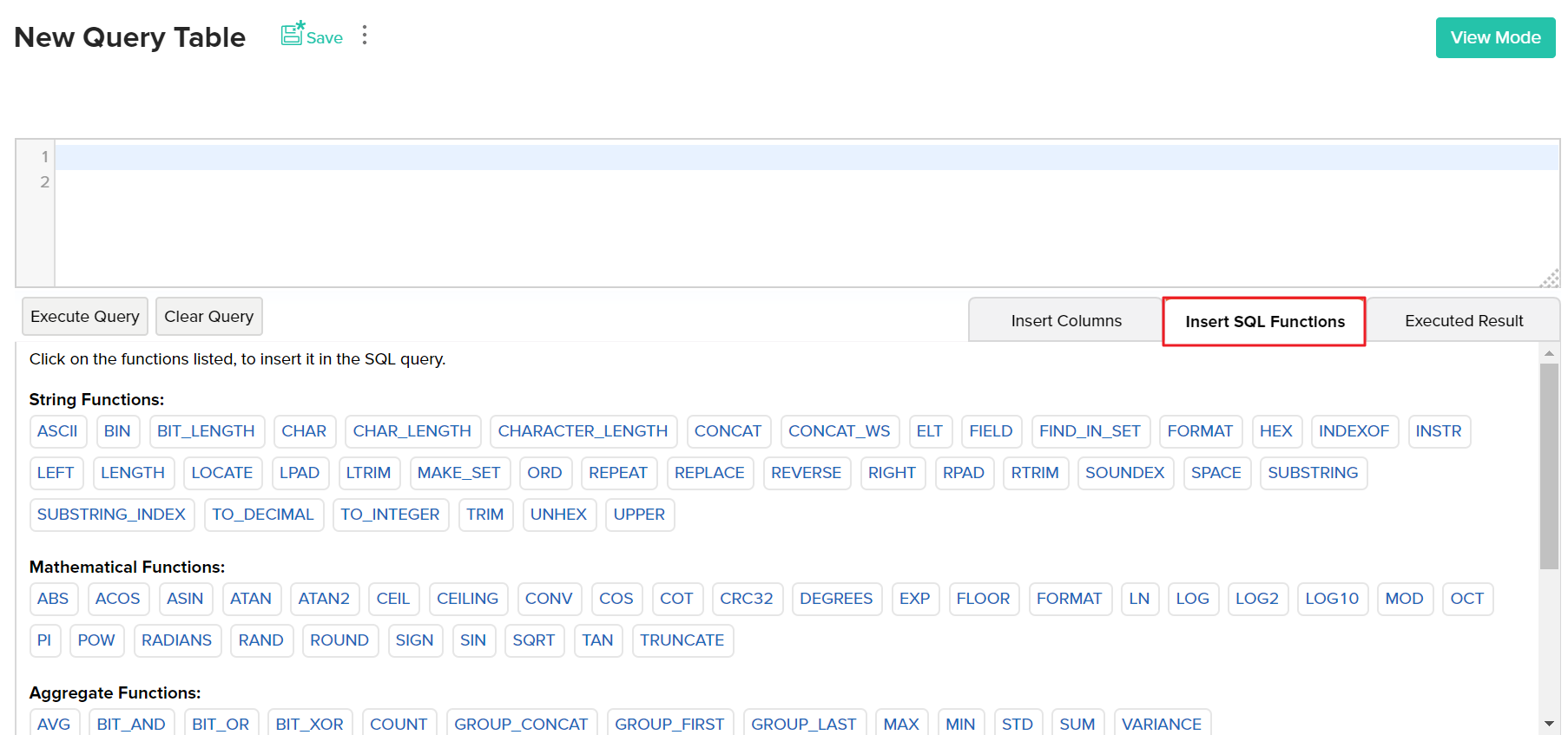
Task: Insert the FIND_IN_SET function
Action: (x=1090, y=431)
